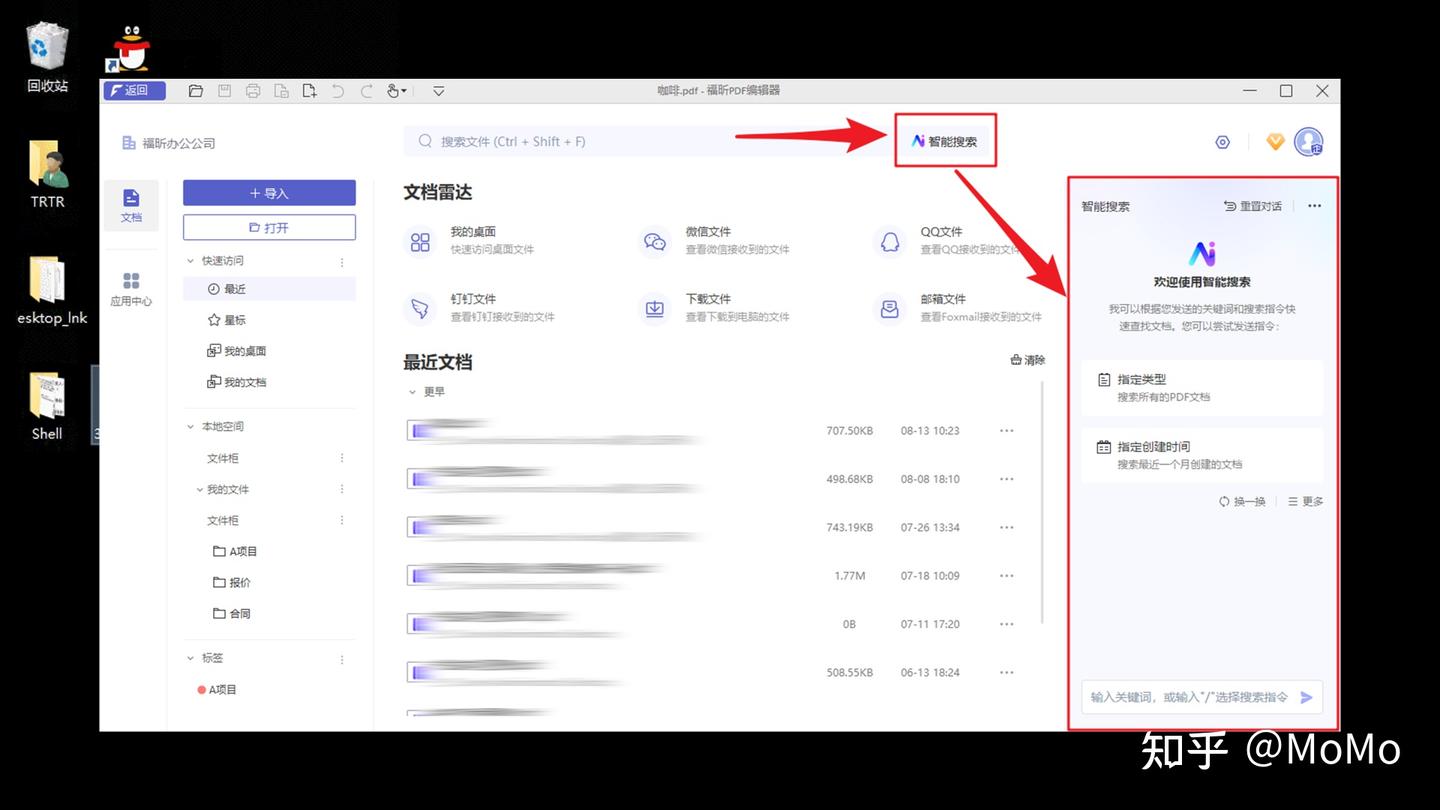The height and width of the screenshot is (810, 1440).
Task: Click the Redo arrow icon
Action: (367, 91)
